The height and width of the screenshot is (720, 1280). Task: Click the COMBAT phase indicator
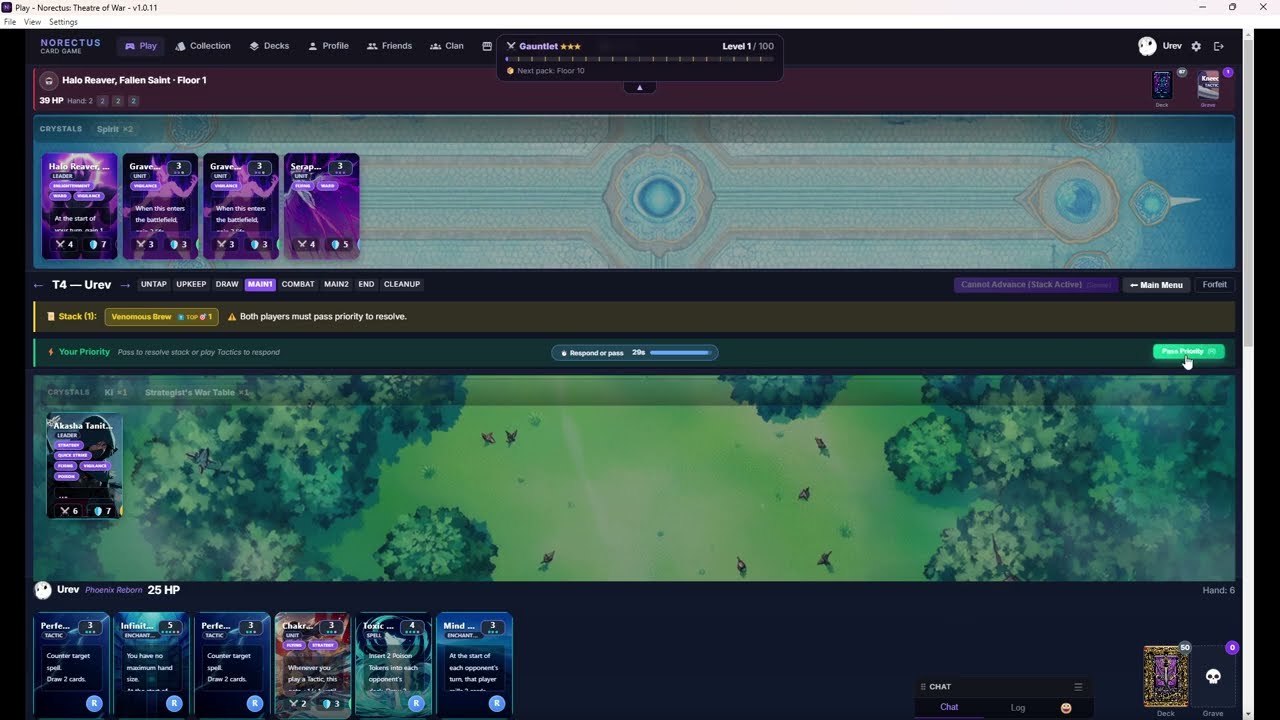click(x=298, y=284)
